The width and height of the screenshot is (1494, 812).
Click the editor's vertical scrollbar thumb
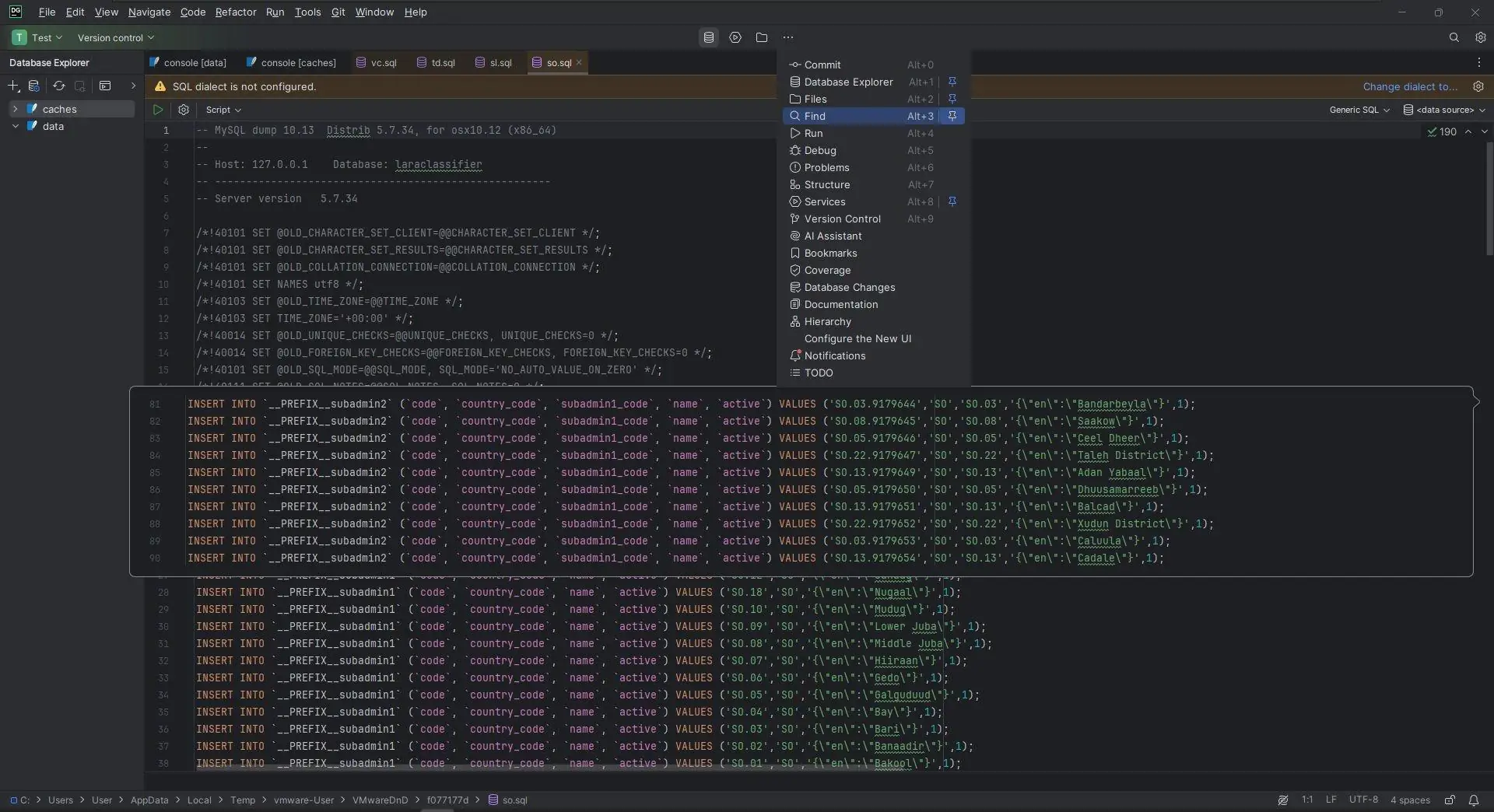(1489, 198)
